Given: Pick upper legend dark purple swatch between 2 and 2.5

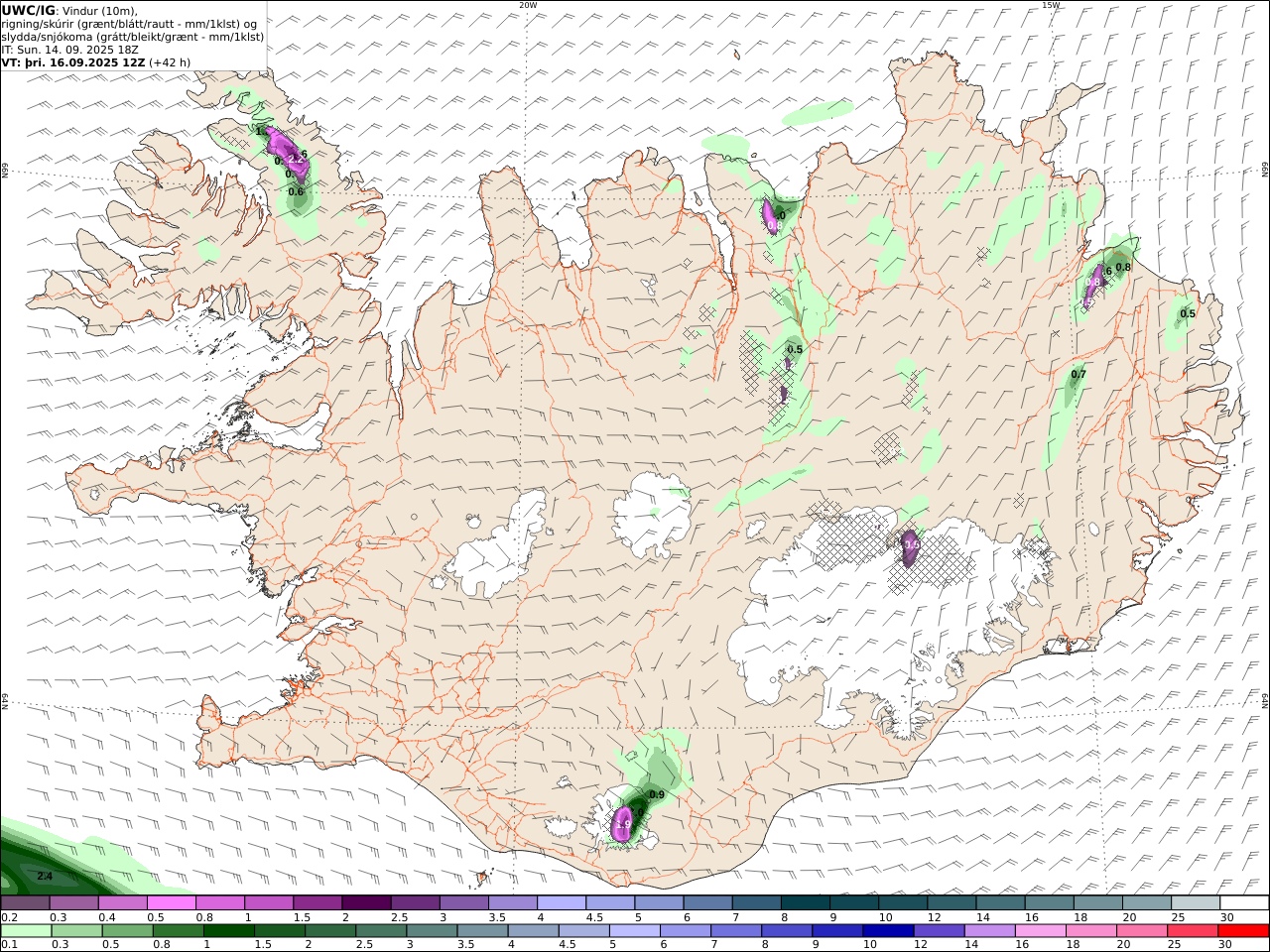Looking at the screenshot, I should point(365,903).
